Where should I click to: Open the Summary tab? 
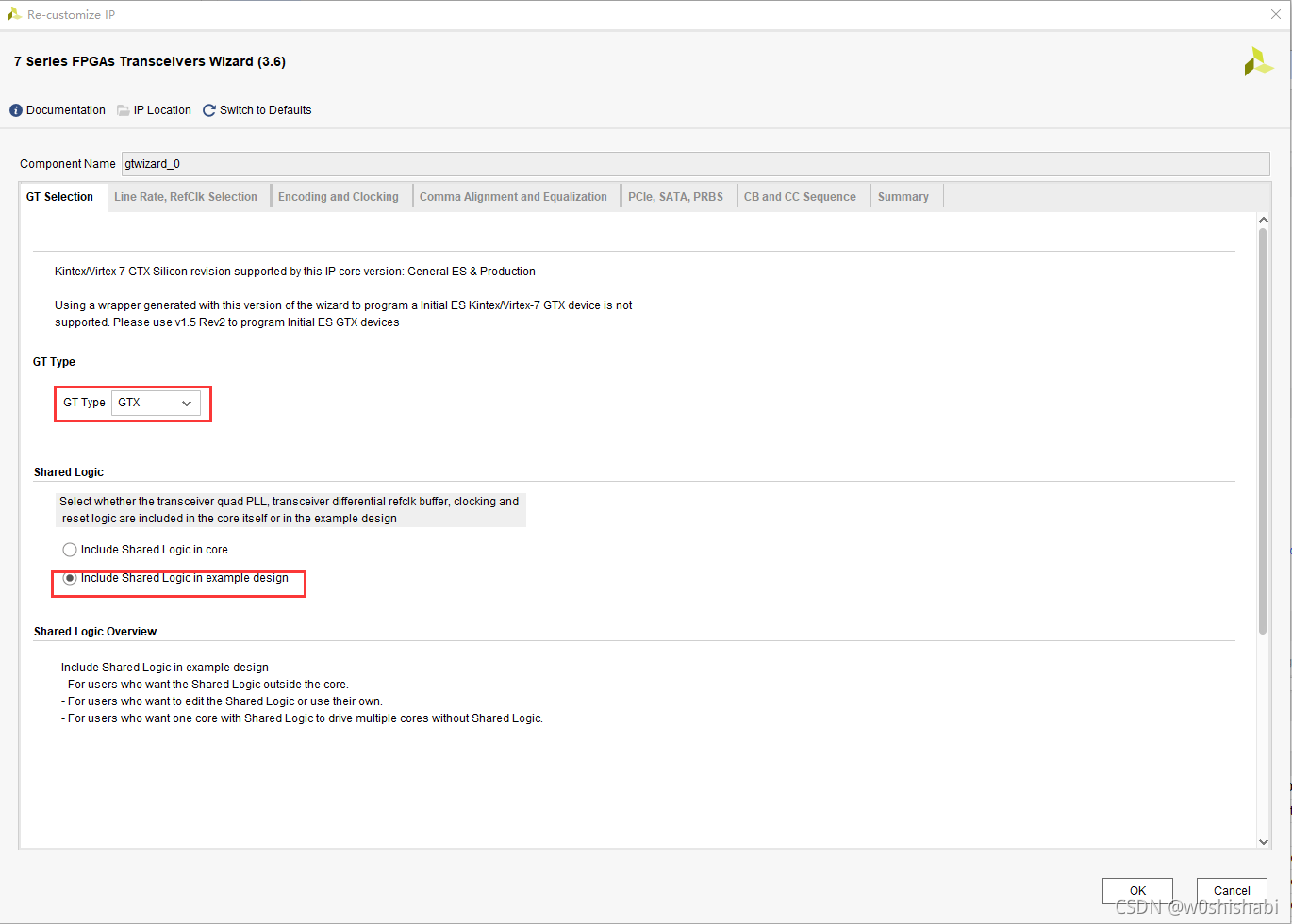click(x=903, y=197)
